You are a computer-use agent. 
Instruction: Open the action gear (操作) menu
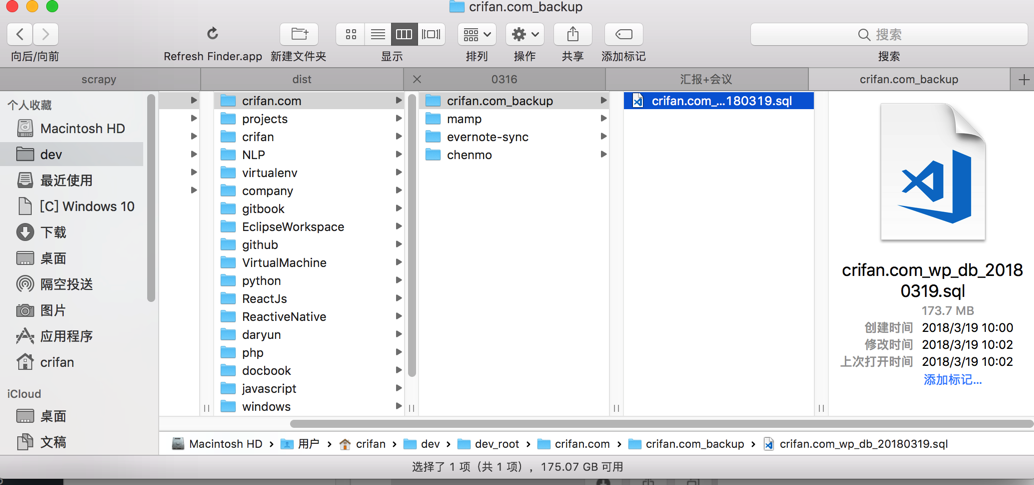coord(525,34)
